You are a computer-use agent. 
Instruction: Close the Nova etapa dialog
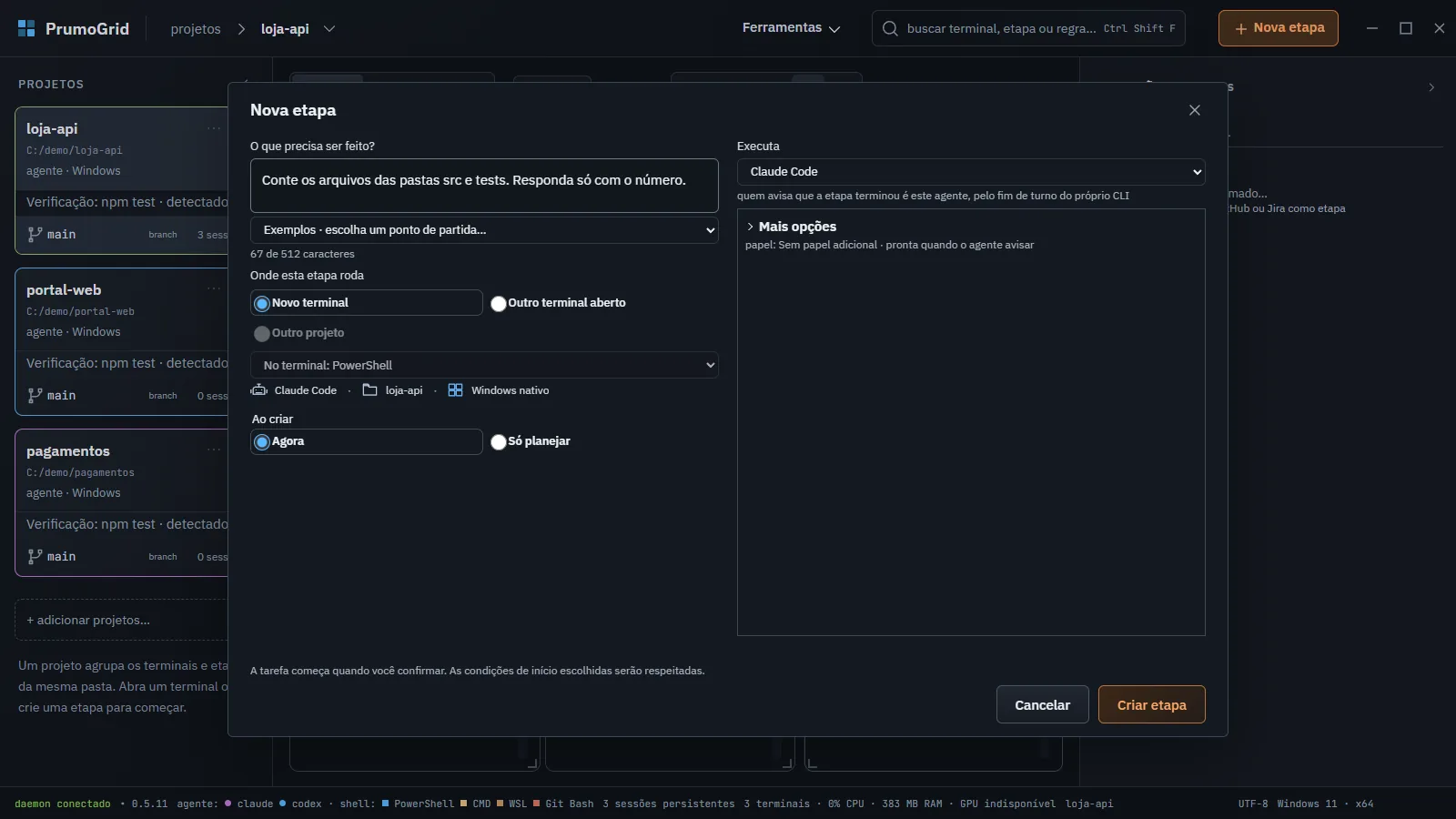pos(1195,110)
